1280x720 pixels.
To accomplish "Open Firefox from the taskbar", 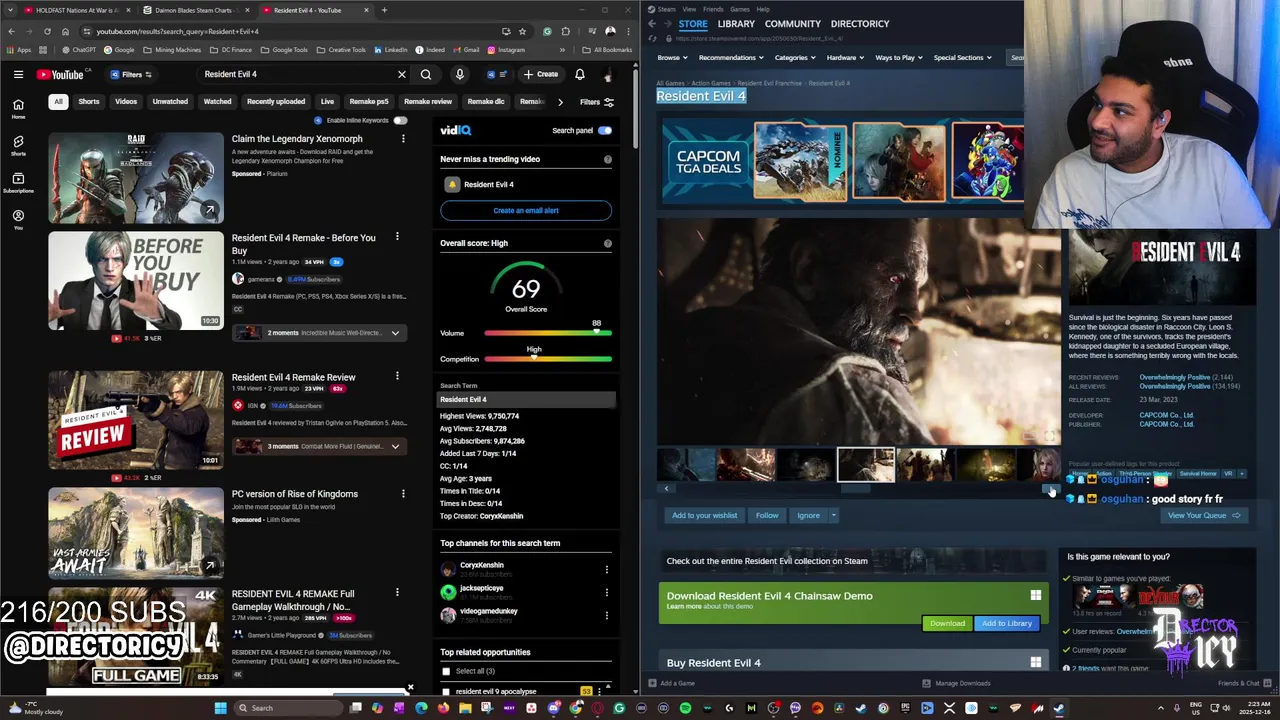I will tap(443, 708).
